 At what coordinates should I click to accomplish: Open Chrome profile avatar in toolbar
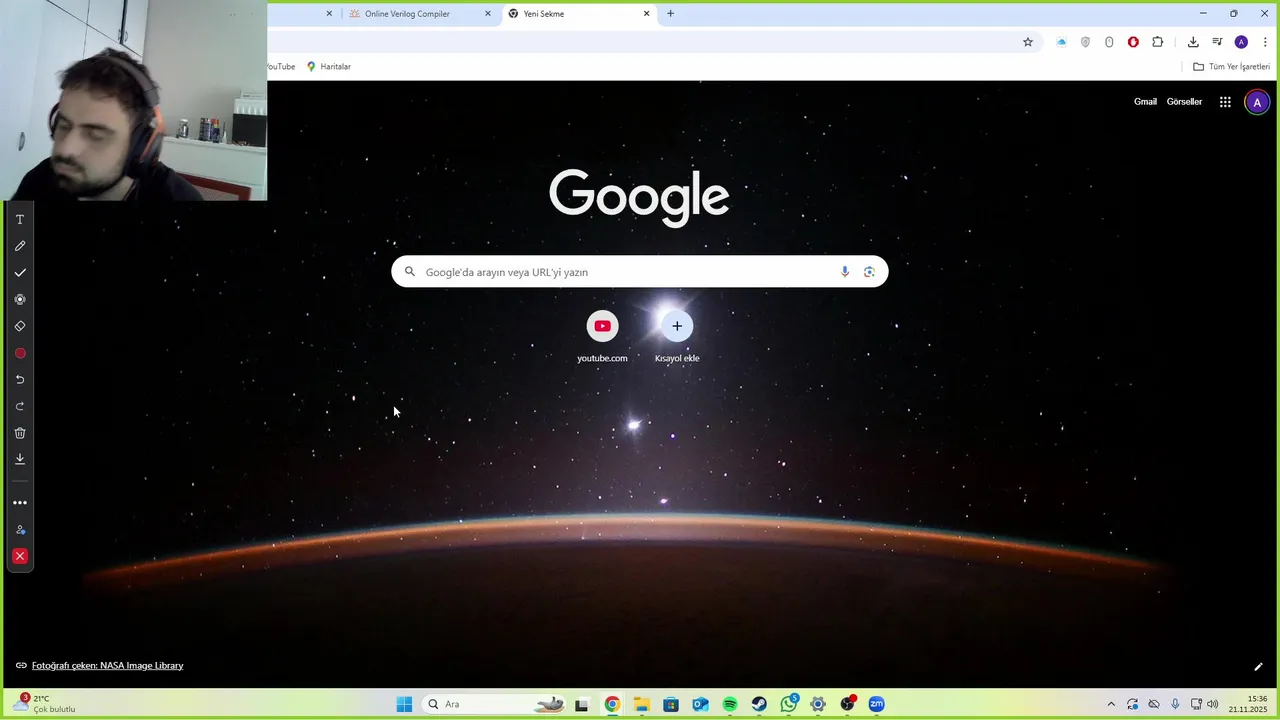[1241, 42]
